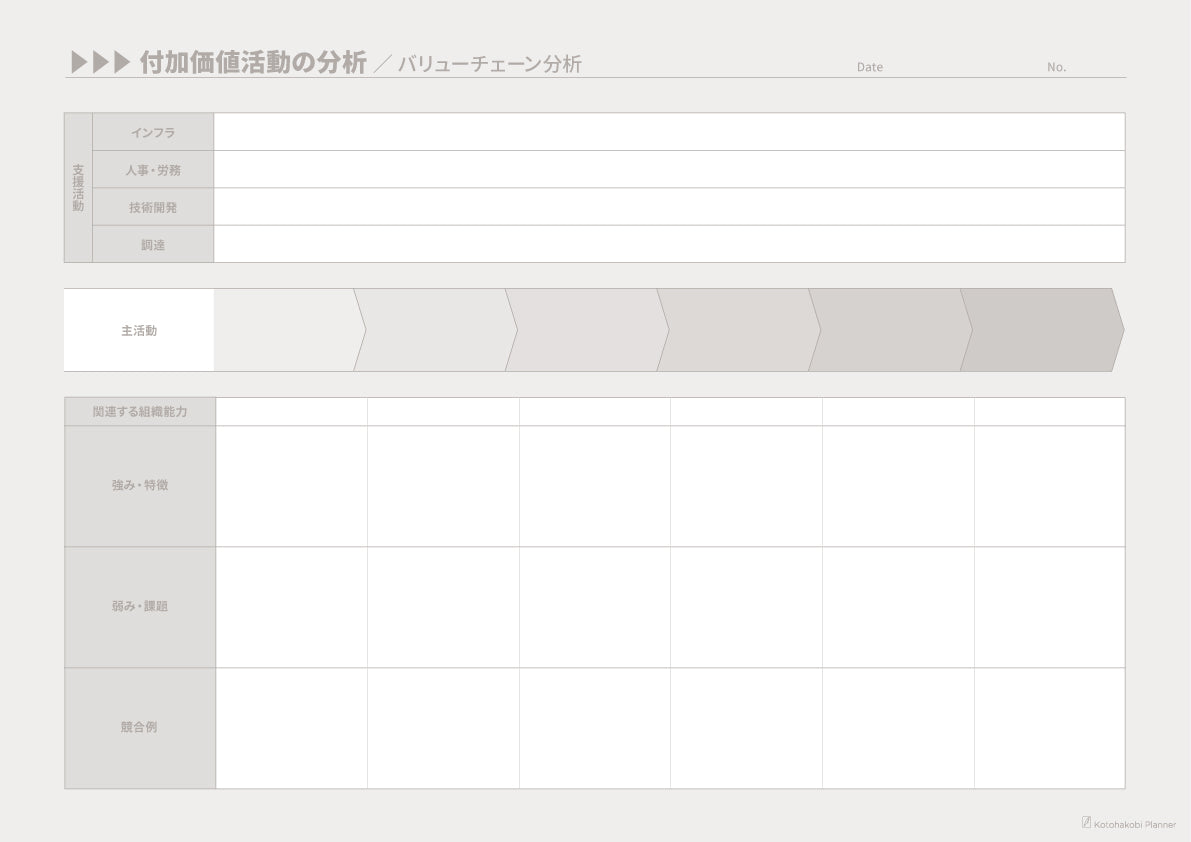Click the 弱み・課題 row header
The image size is (1191, 842).
[140, 607]
